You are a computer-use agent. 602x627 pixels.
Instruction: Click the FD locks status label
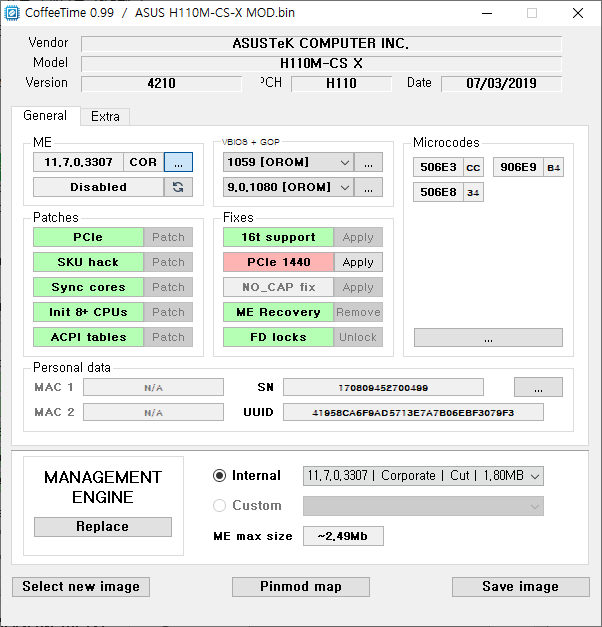pos(278,337)
